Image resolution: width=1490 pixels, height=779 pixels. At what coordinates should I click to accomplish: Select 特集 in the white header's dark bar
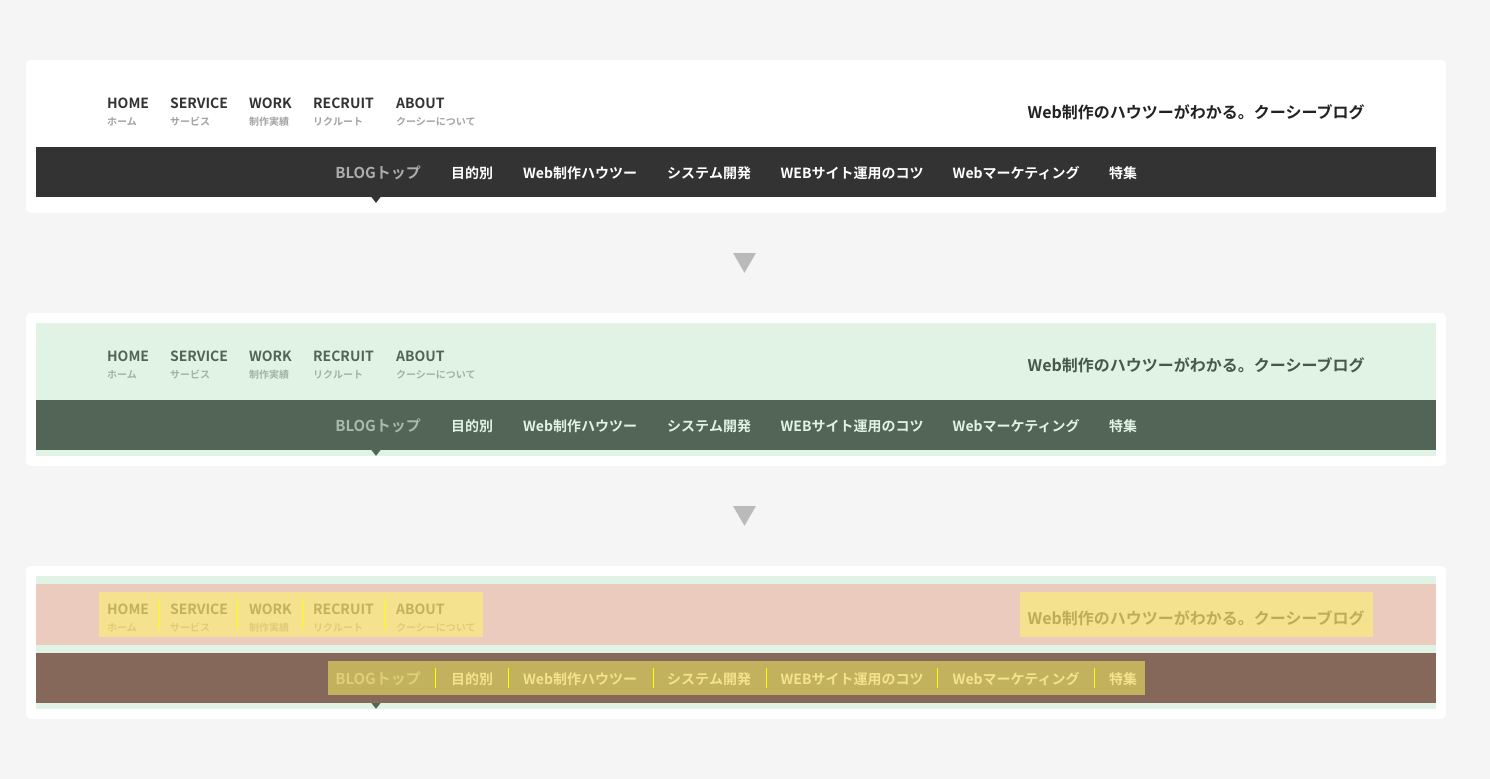[1123, 172]
